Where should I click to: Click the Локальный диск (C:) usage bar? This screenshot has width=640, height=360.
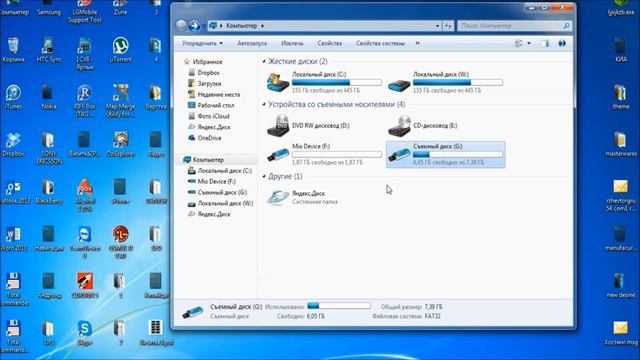[x=337, y=82]
